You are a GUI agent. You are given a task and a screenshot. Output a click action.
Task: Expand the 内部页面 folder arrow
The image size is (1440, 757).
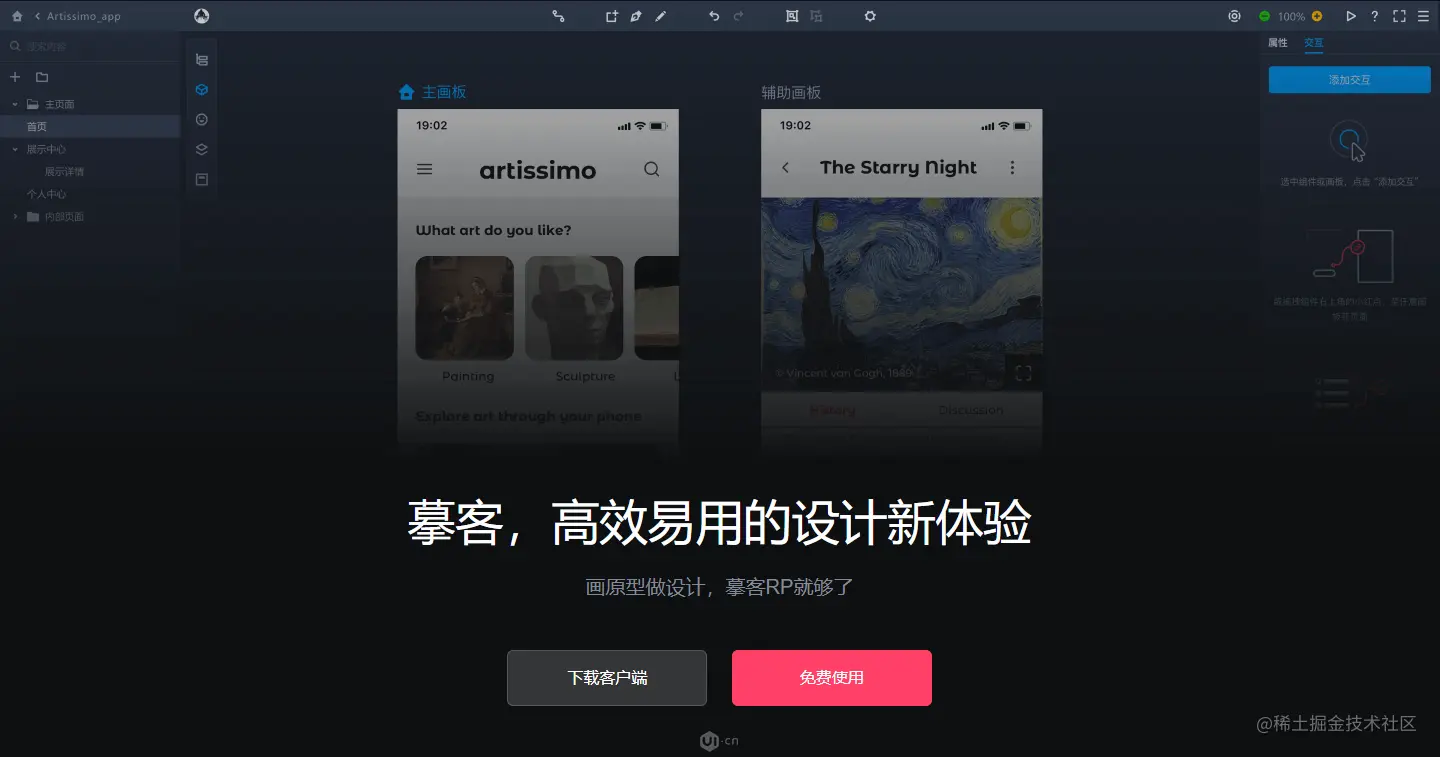15,217
